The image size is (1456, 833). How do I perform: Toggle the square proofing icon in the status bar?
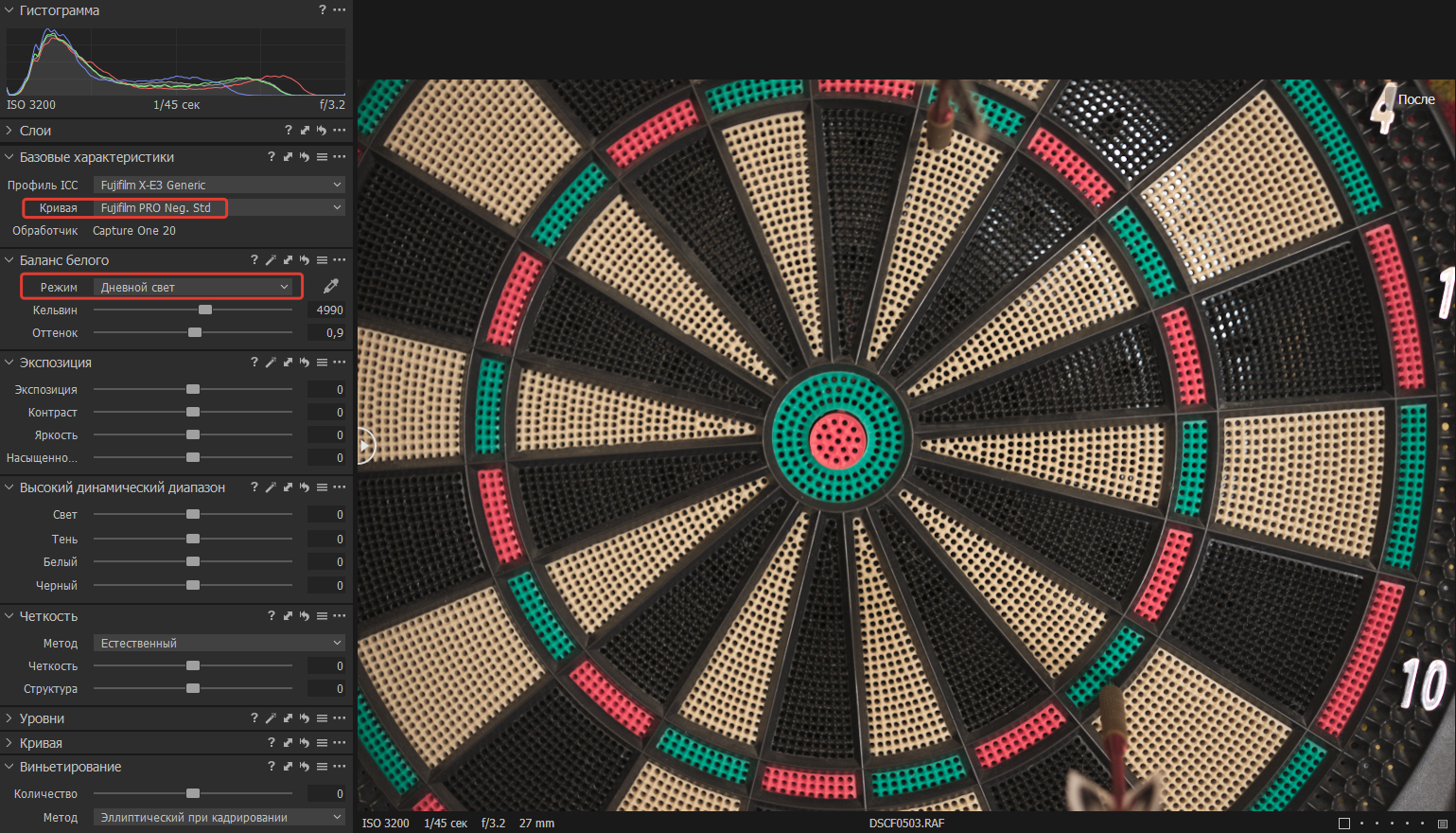(x=1343, y=824)
